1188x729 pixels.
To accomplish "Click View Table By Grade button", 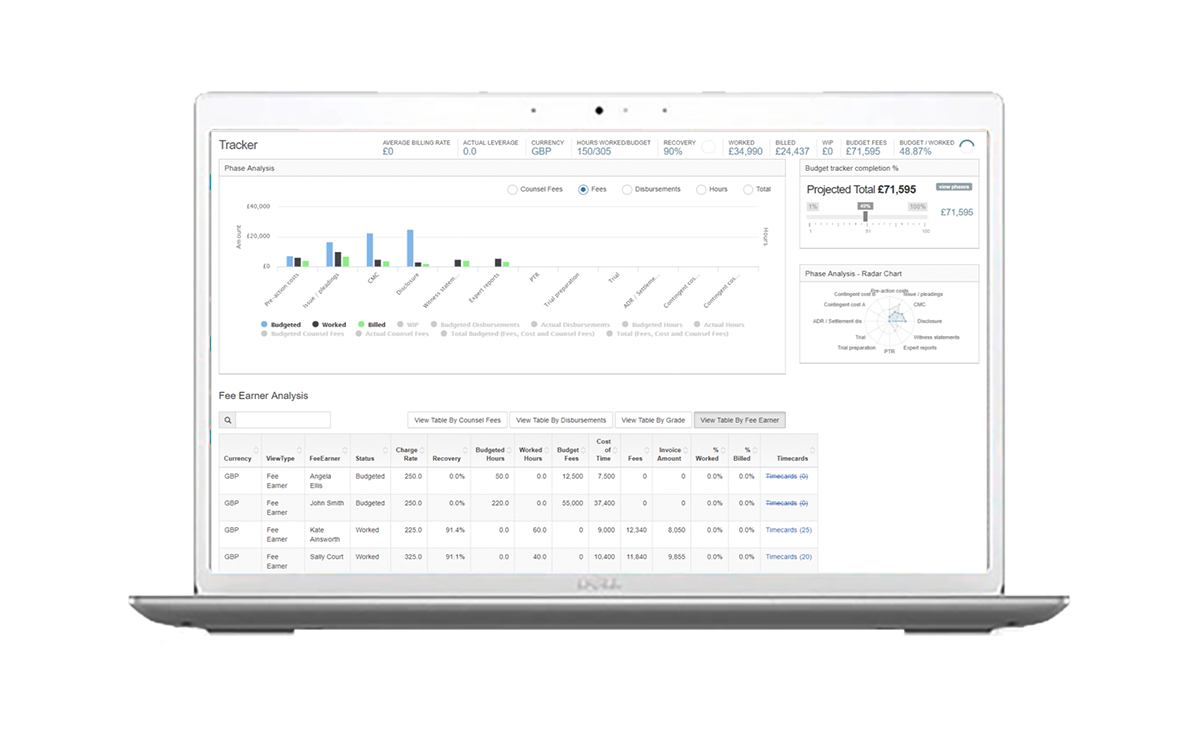I will (x=653, y=420).
